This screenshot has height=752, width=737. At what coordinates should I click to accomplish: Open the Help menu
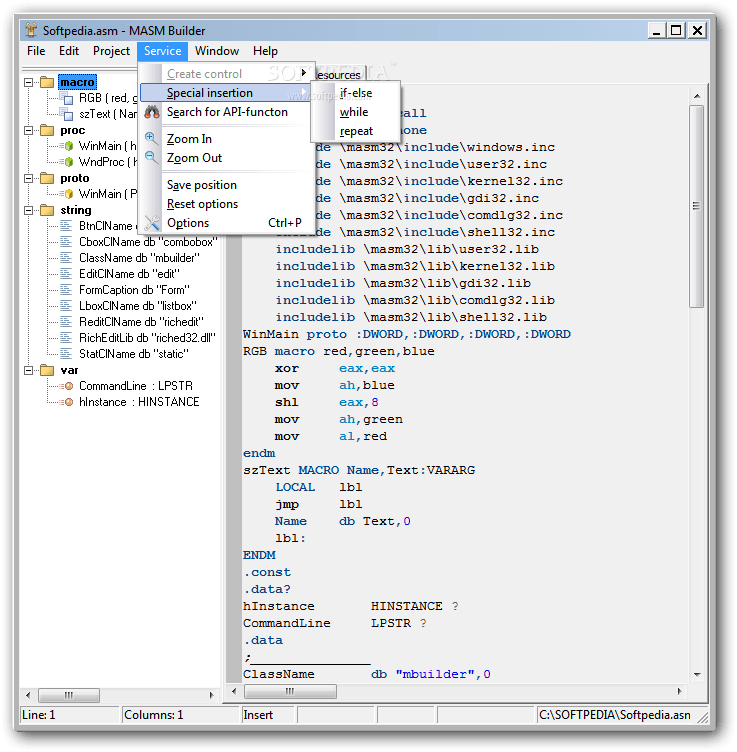tap(265, 51)
